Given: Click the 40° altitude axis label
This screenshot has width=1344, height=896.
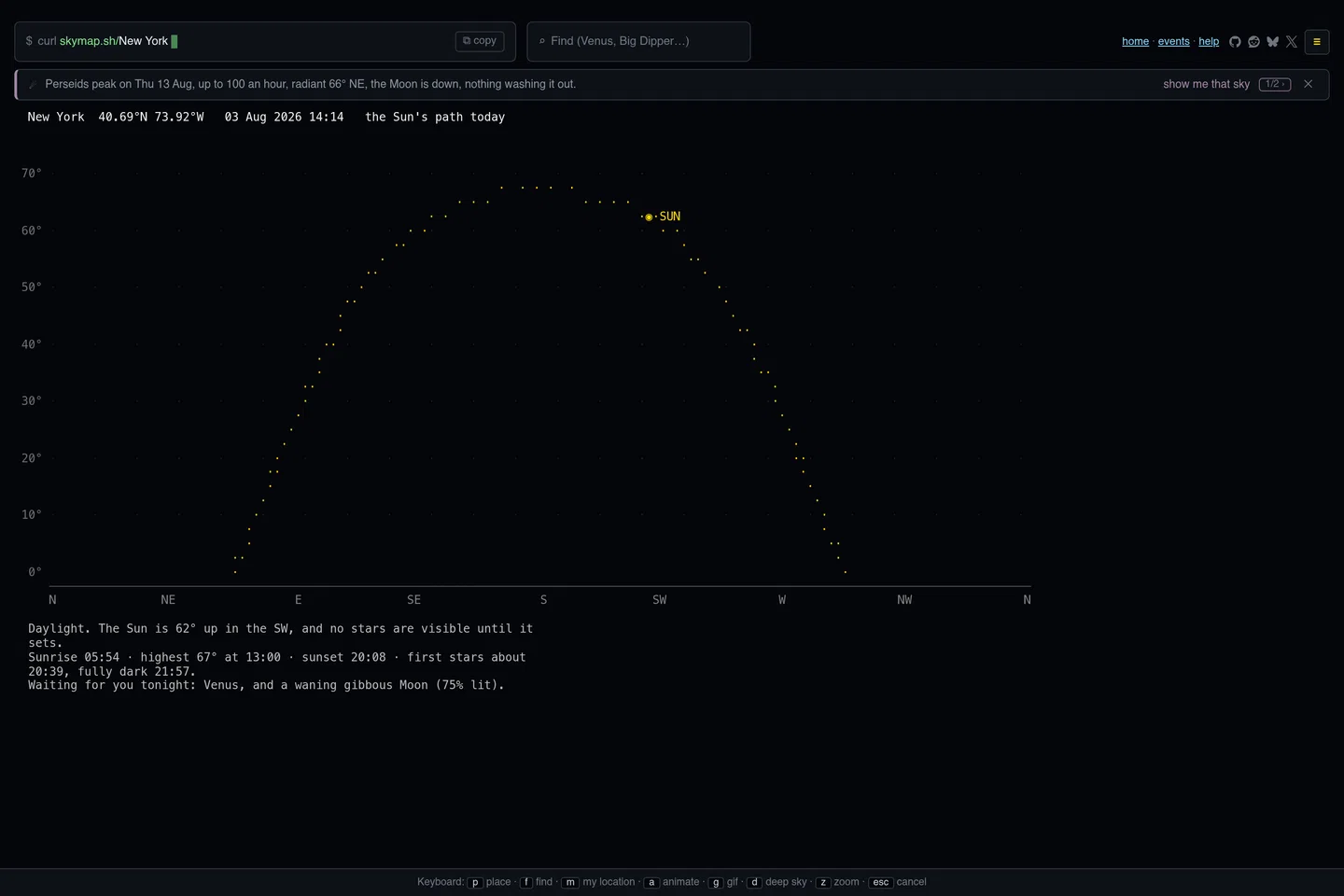Looking at the screenshot, I should 32,344.
